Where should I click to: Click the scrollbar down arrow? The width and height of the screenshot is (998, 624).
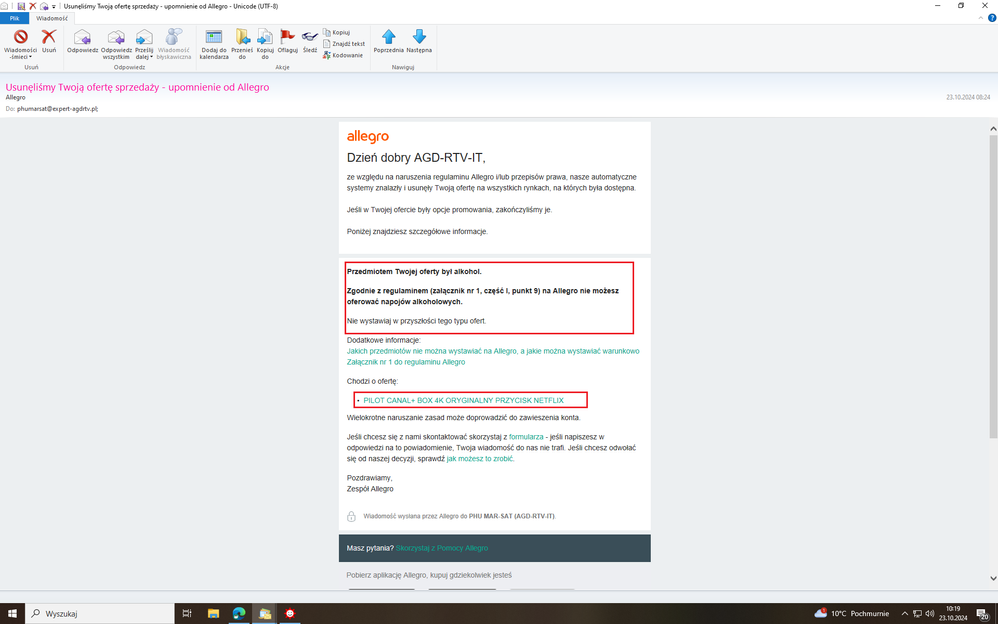(993, 578)
